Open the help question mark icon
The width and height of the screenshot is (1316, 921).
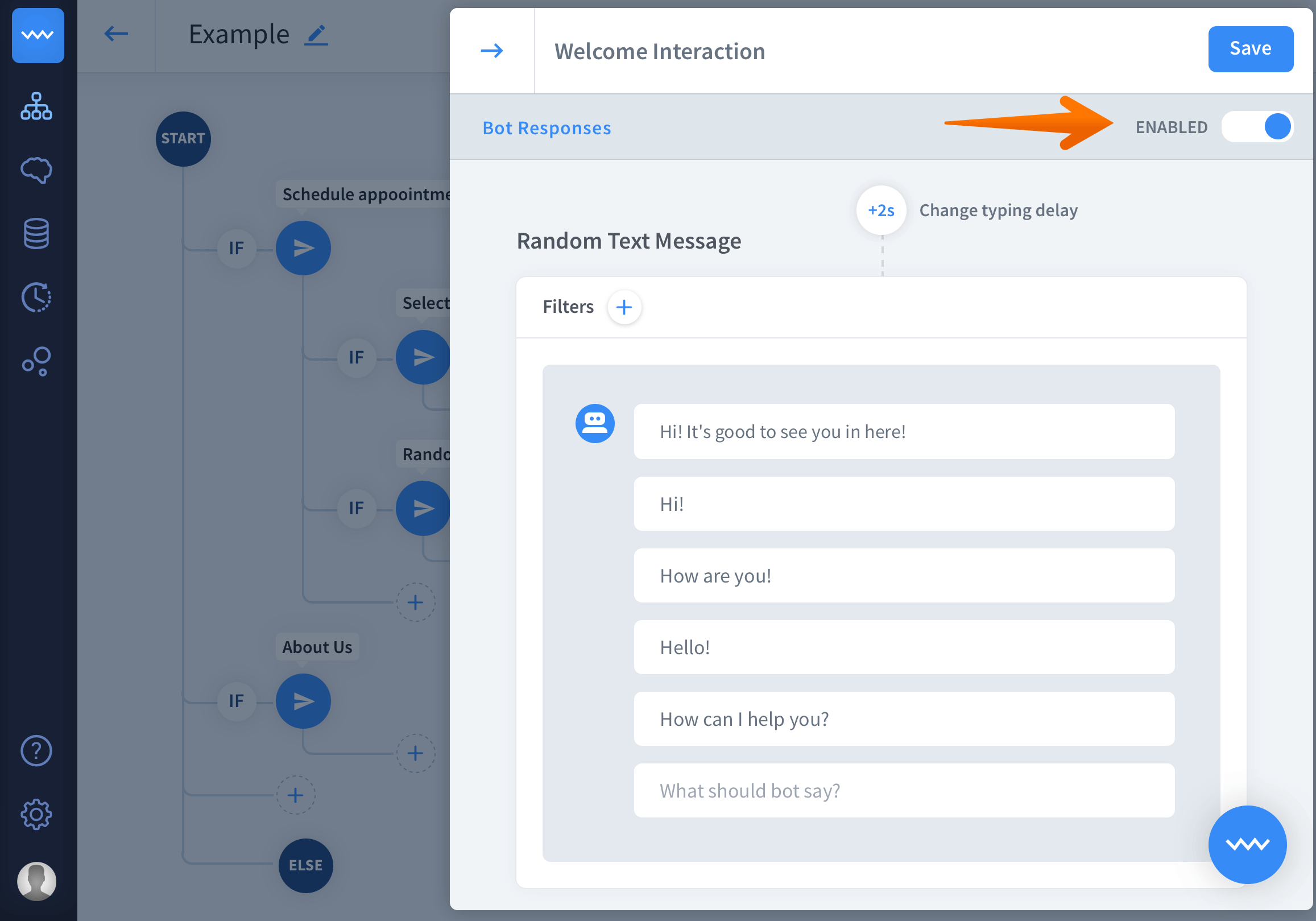pos(36,750)
